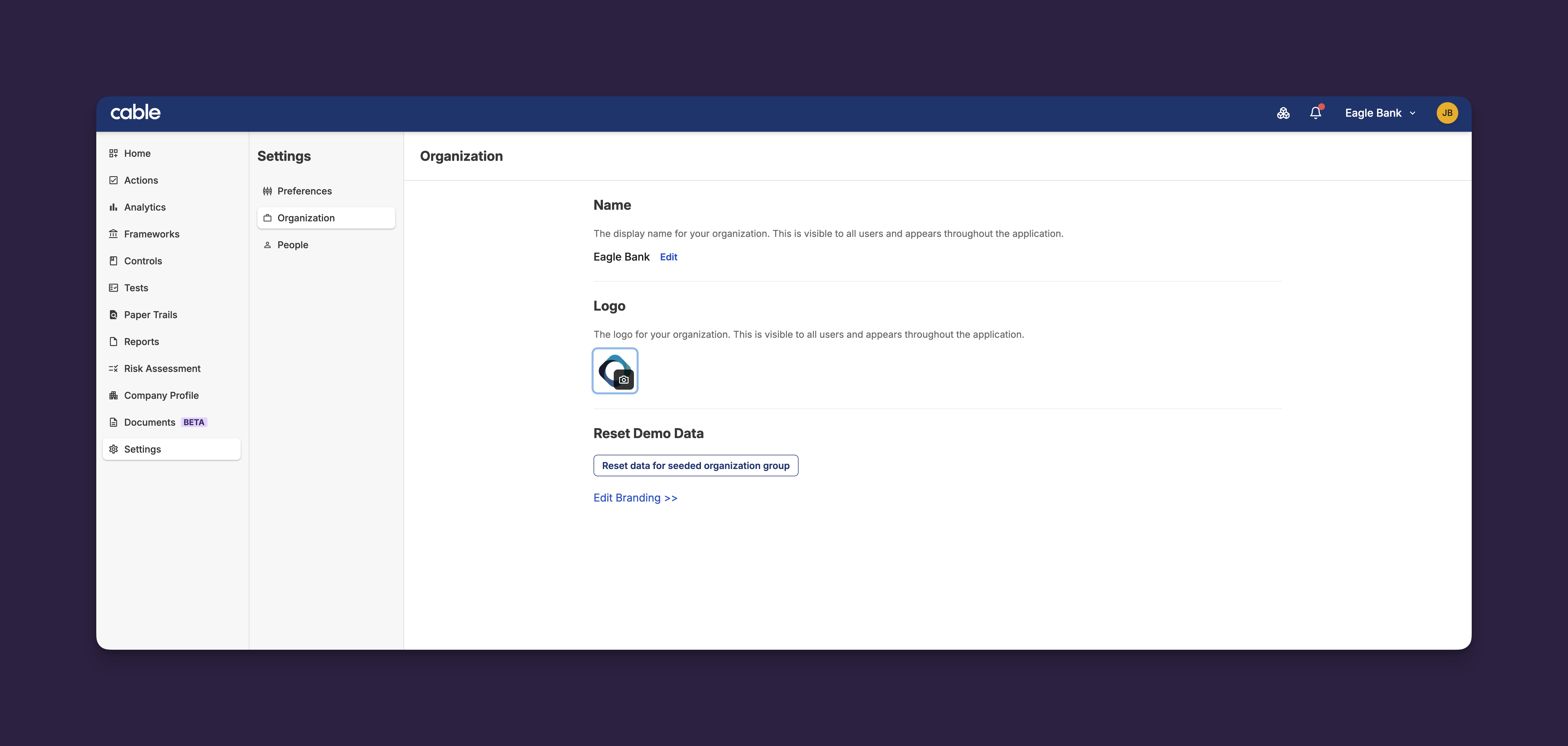The image size is (1568, 746).
Task: Open Actions from the sidebar
Action: [x=172, y=180]
